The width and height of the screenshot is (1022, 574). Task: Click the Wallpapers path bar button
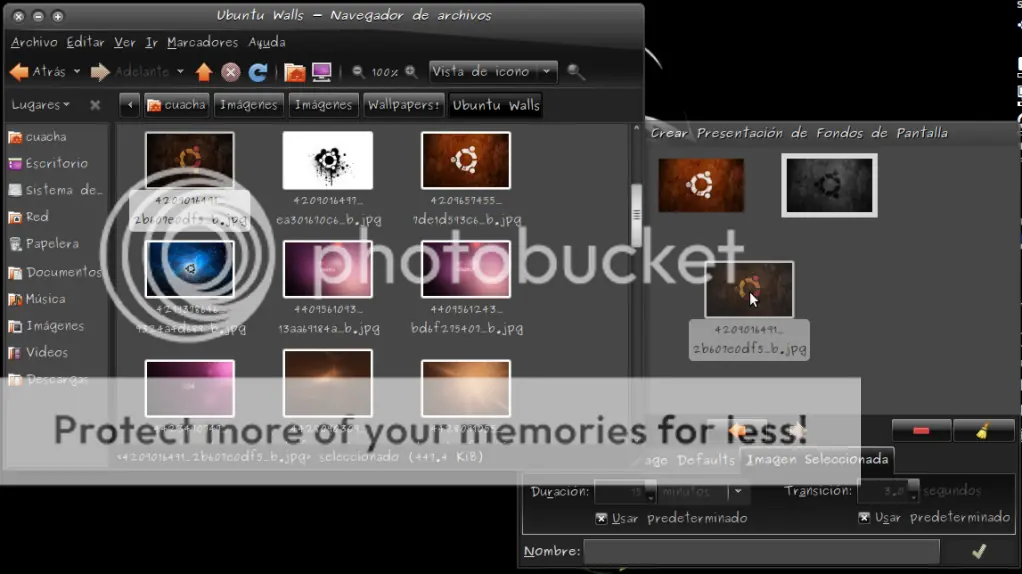(403, 105)
